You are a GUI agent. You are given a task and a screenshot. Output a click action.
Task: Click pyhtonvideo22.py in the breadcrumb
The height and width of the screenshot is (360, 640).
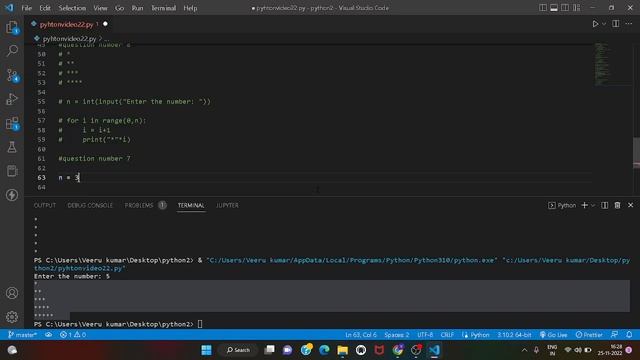69,39
